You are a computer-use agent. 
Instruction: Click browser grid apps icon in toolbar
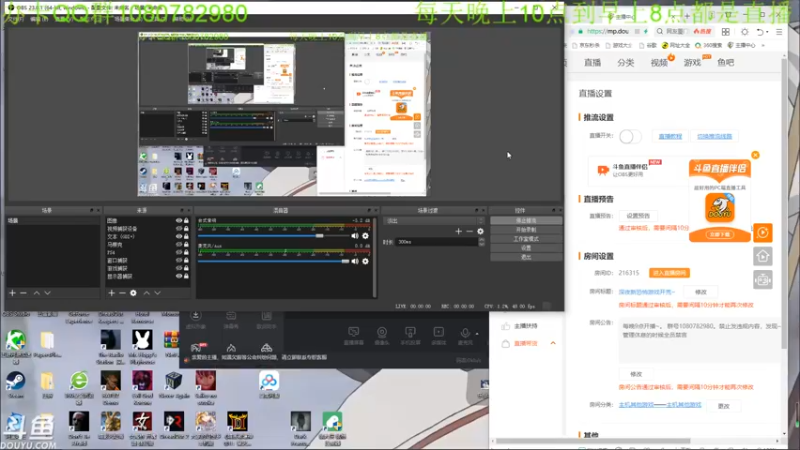726,32
